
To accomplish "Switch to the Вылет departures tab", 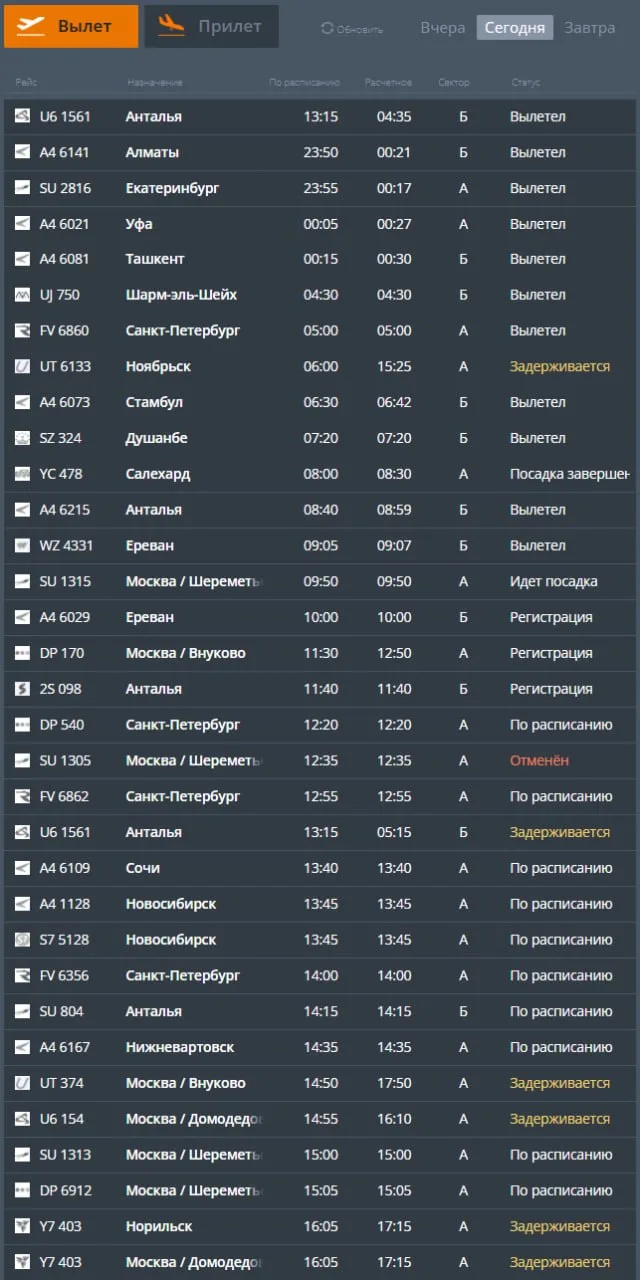I will click(71, 26).
